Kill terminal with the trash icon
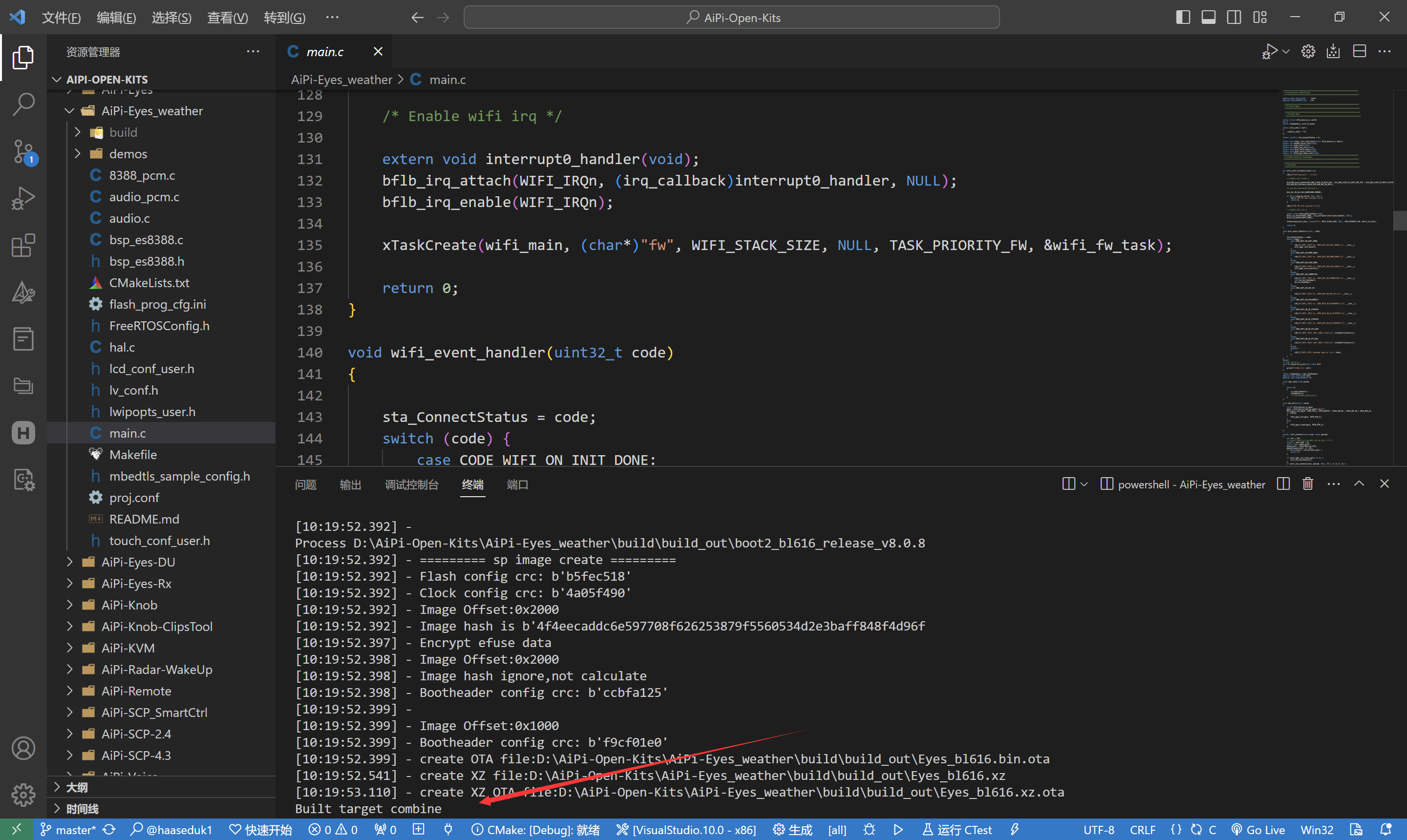 1308,484
